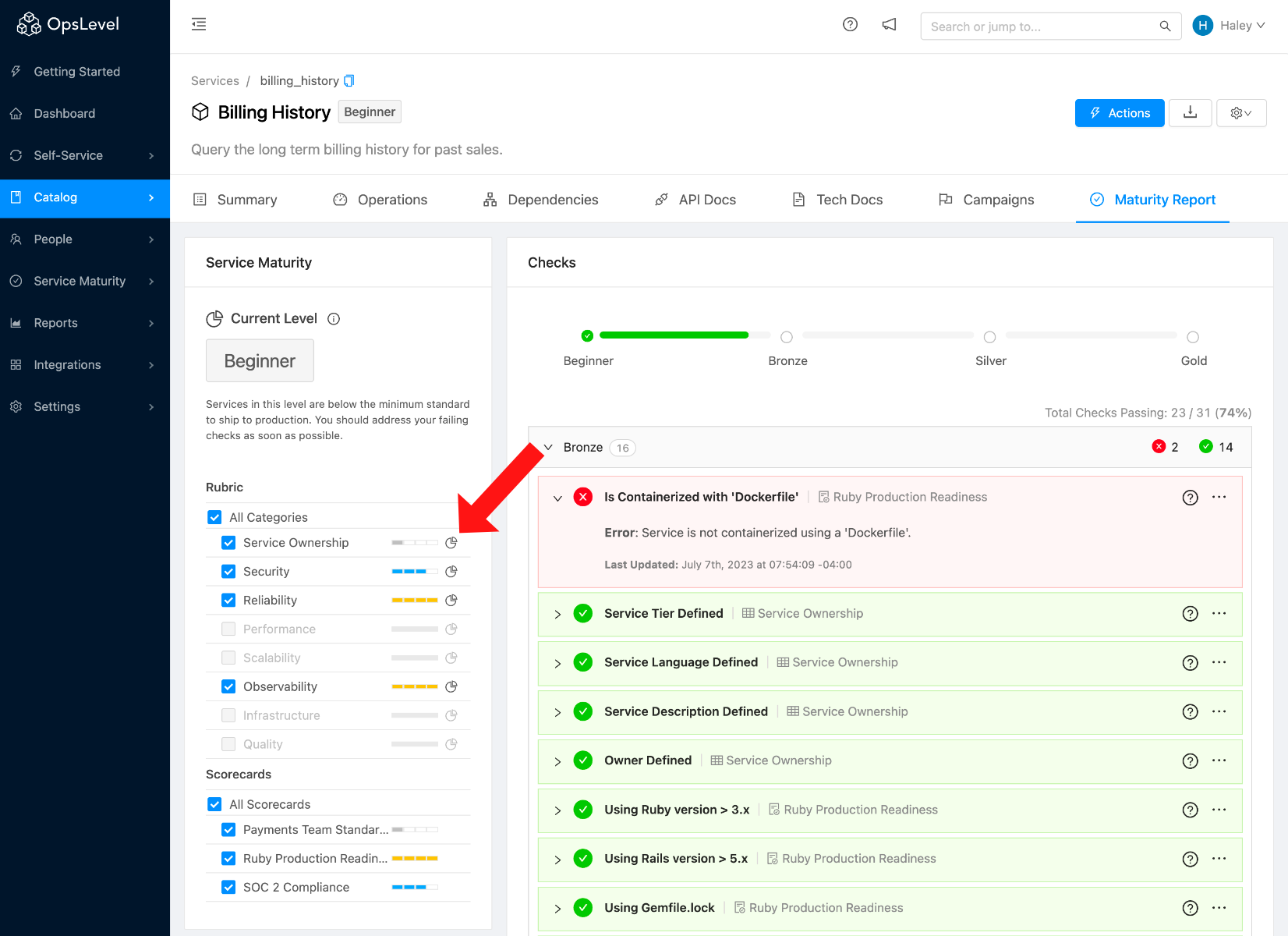Toggle the All Categories checkbox
Image resolution: width=1288 pixels, height=936 pixels.
(214, 517)
